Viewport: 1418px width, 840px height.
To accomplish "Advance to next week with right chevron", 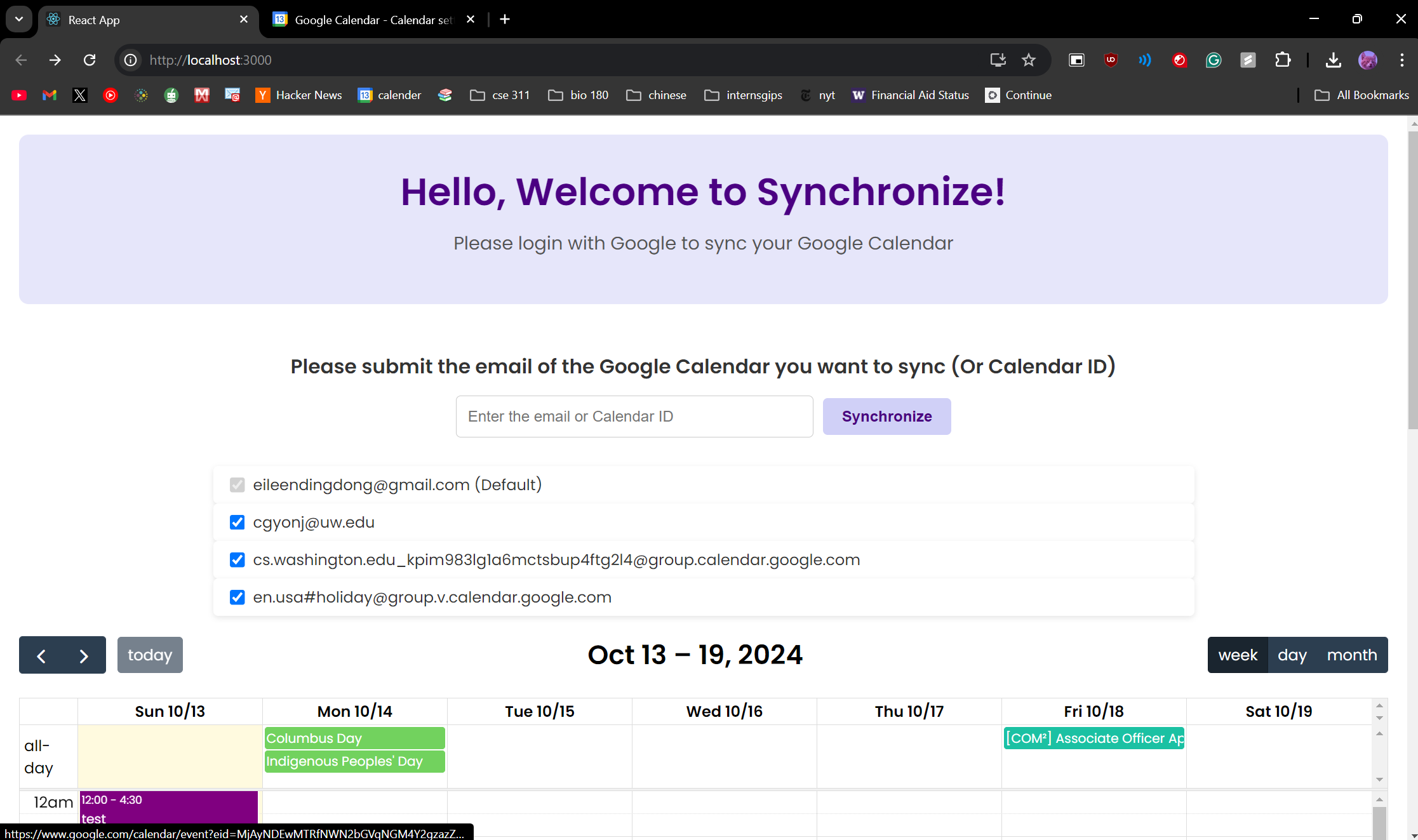I will tap(83, 655).
